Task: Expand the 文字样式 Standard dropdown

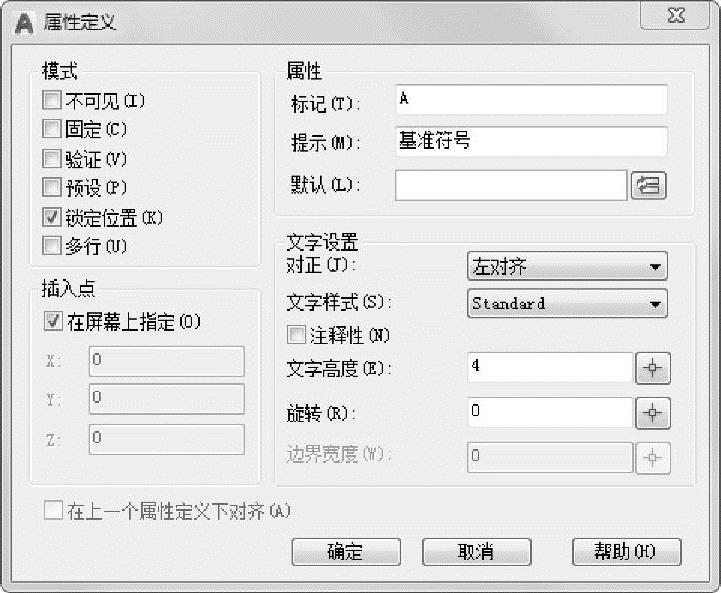Action: [567, 303]
